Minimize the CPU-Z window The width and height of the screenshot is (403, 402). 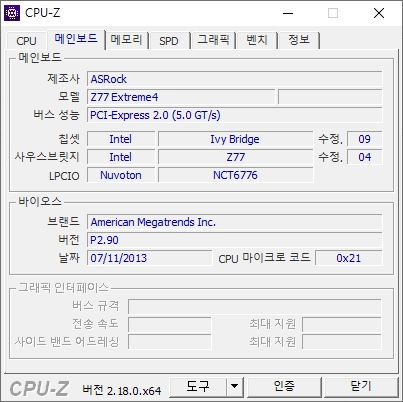[x=288, y=13]
